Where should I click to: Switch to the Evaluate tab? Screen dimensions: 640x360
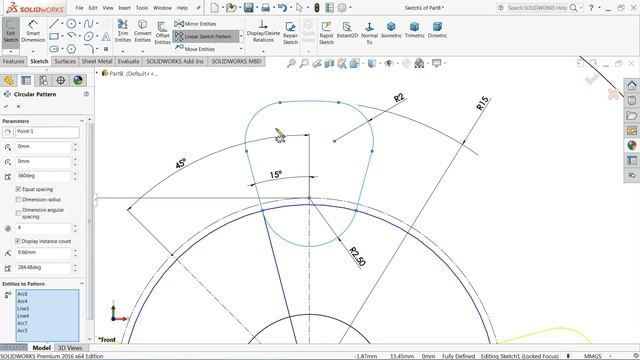coord(129,61)
